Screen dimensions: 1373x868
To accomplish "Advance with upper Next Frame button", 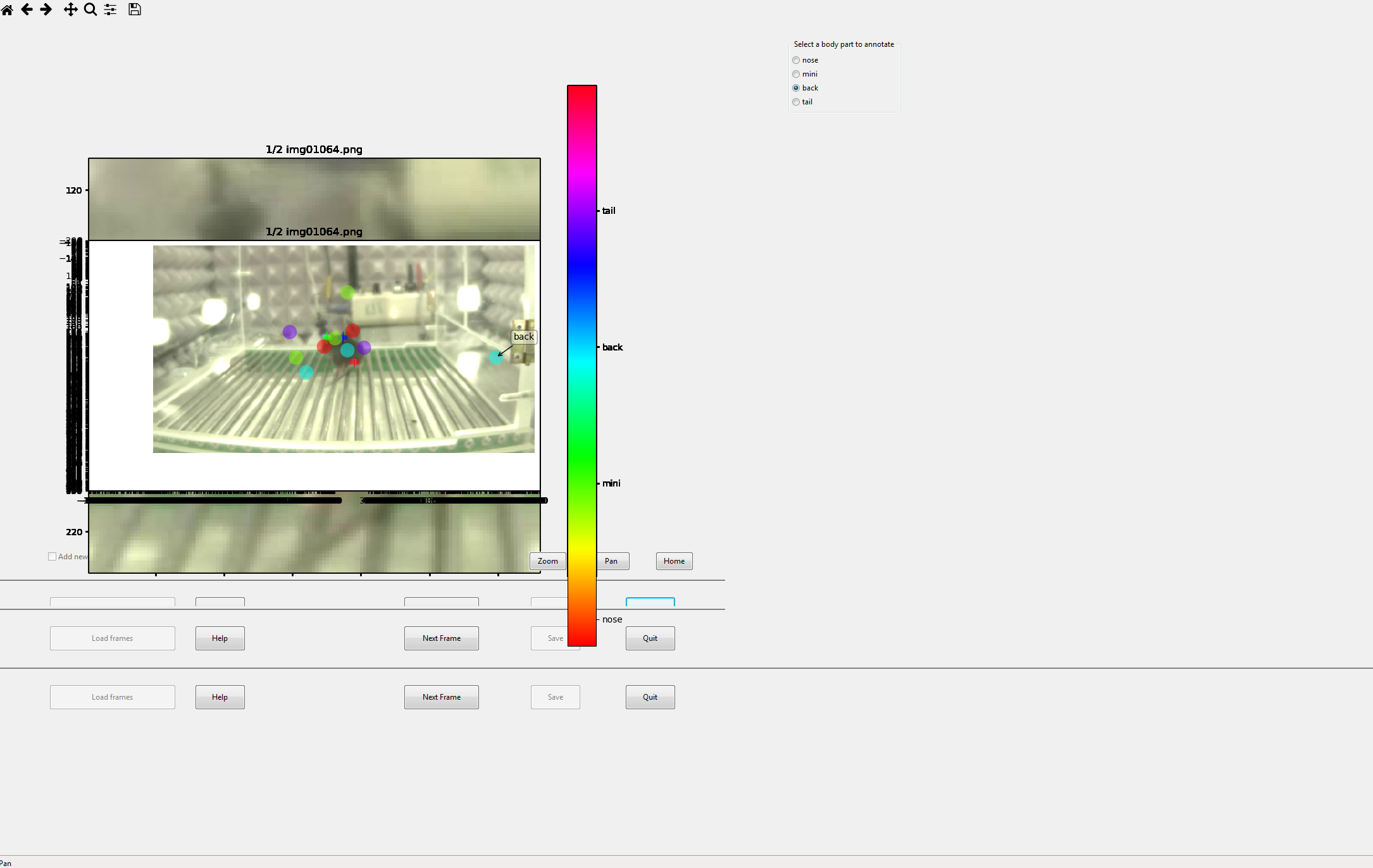I will (x=442, y=638).
